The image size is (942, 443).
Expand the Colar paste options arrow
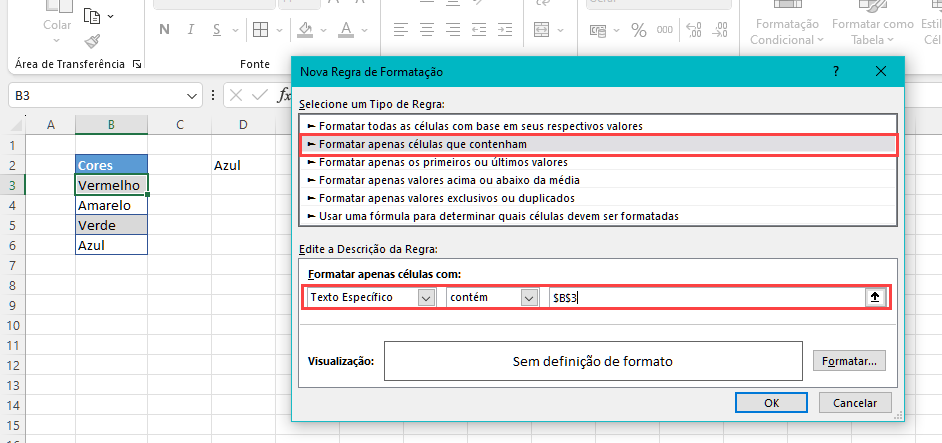click(56, 40)
